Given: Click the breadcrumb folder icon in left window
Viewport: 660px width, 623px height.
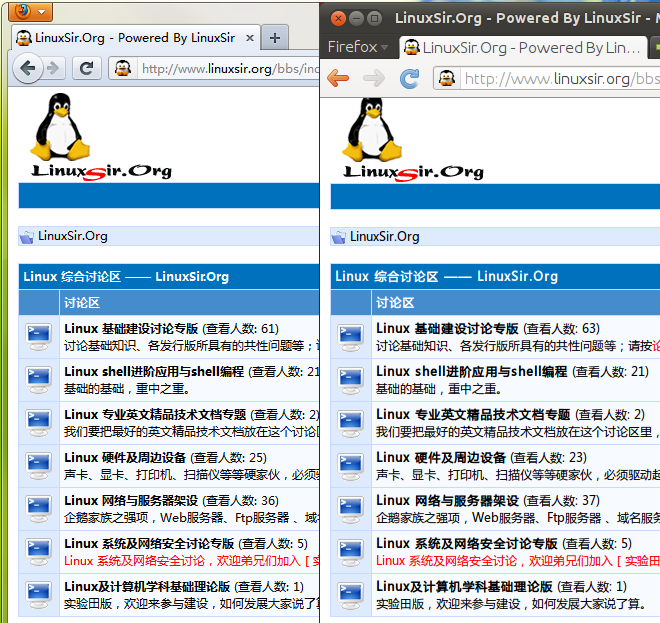Looking at the screenshot, I should pos(27,237).
